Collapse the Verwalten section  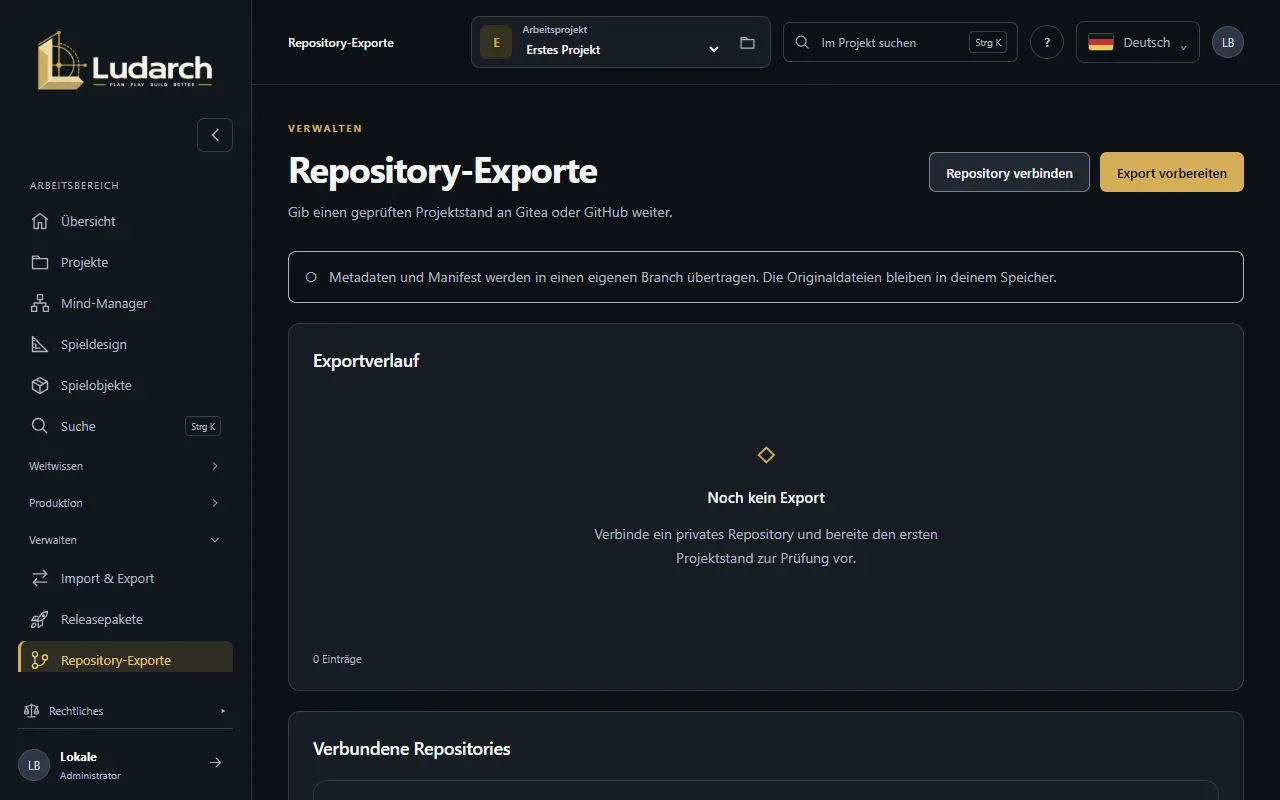point(125,540)
